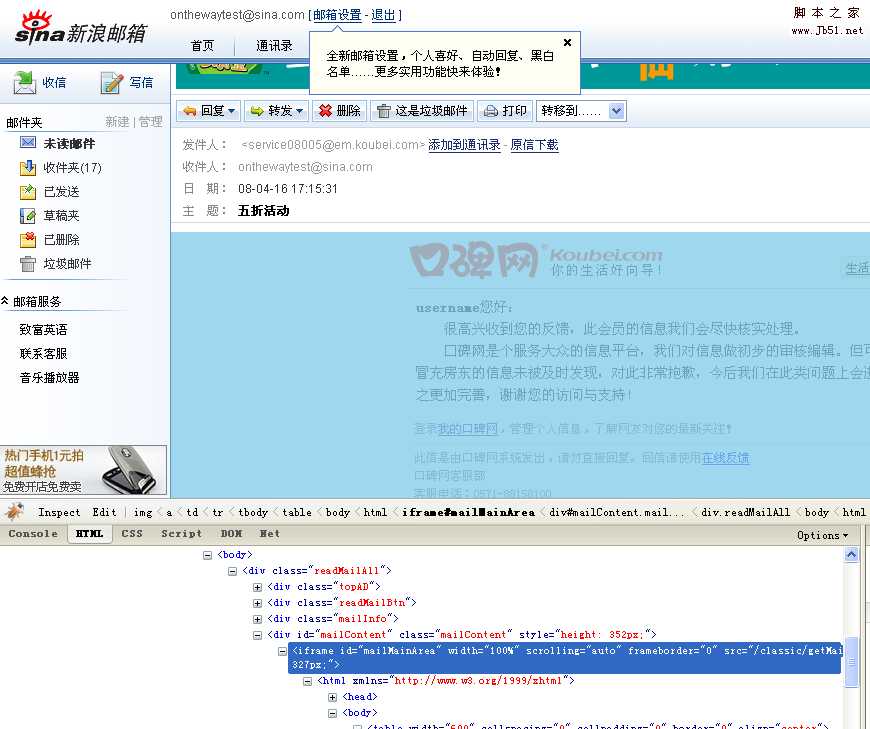This screenshot has width=870, height=729.
Task: Click 添加到通讯录 link
Action: click(464, 145)
